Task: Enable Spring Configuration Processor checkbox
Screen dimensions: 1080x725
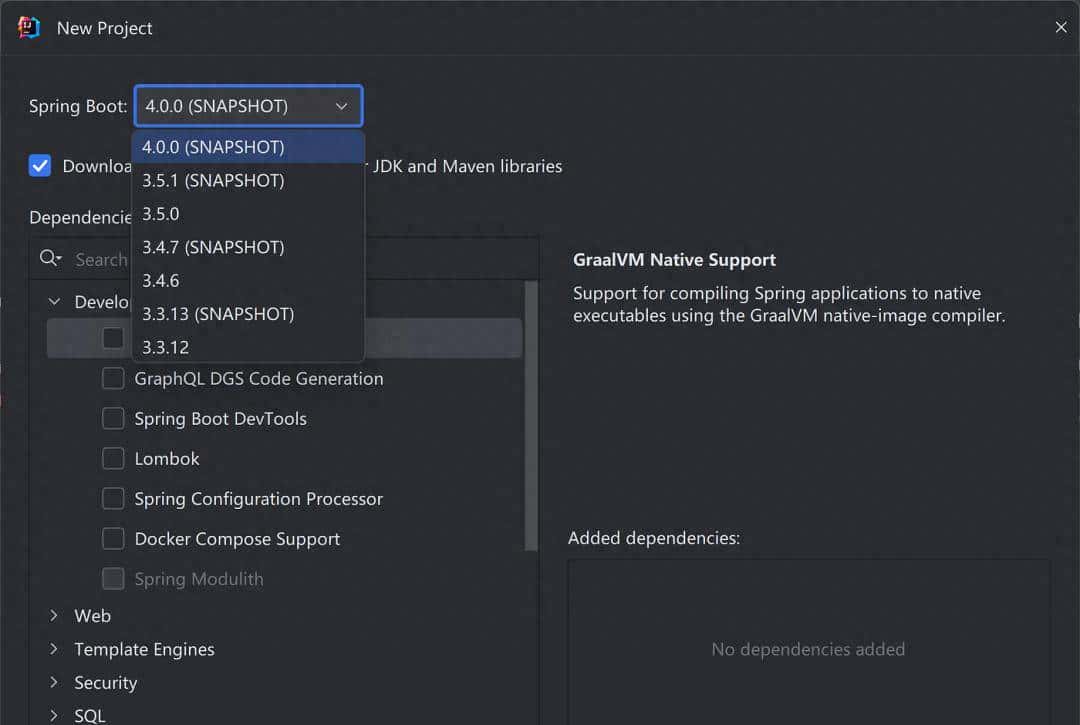Action: 113,499
